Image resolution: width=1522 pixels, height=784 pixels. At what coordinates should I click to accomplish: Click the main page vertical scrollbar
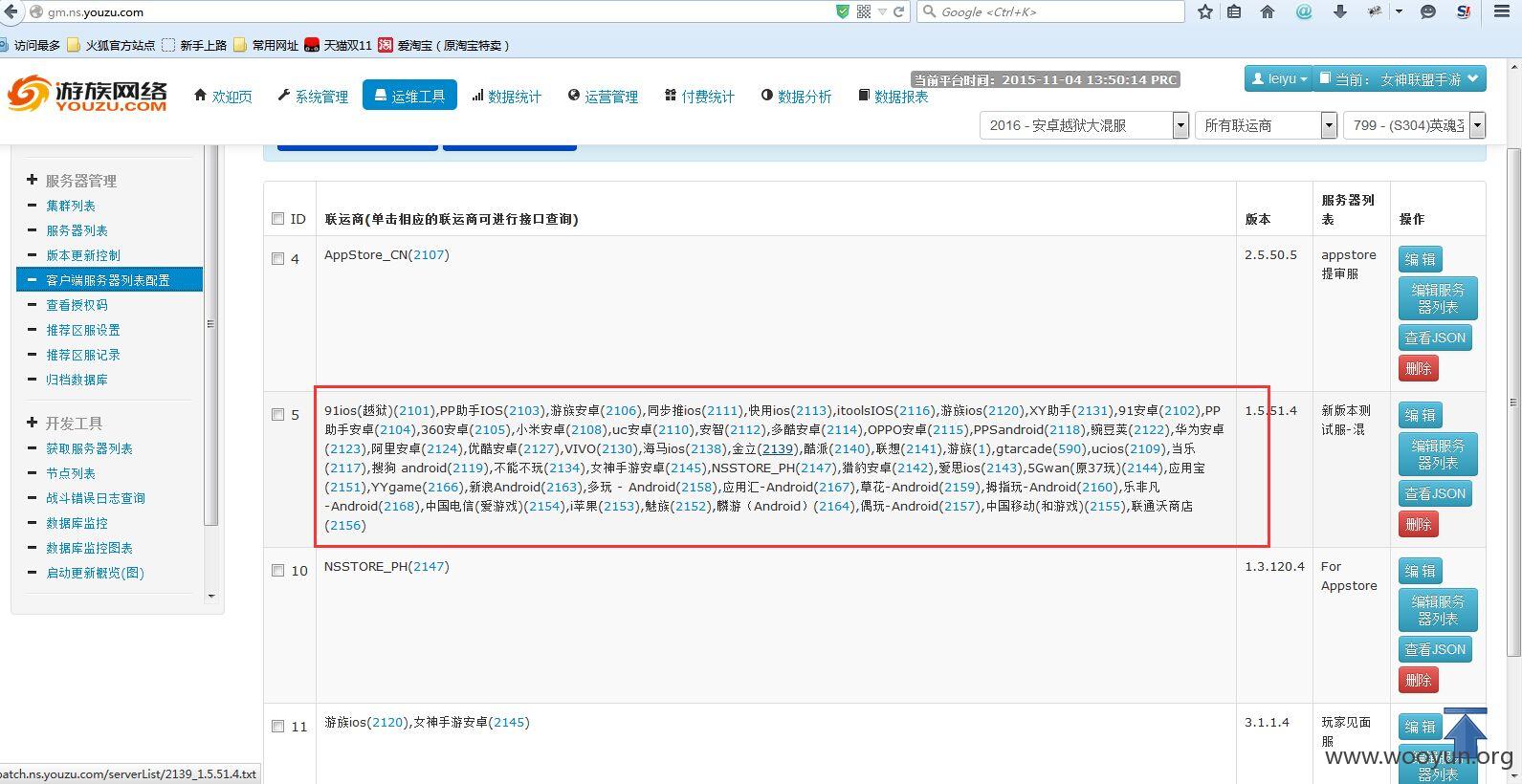[1513, 402]
